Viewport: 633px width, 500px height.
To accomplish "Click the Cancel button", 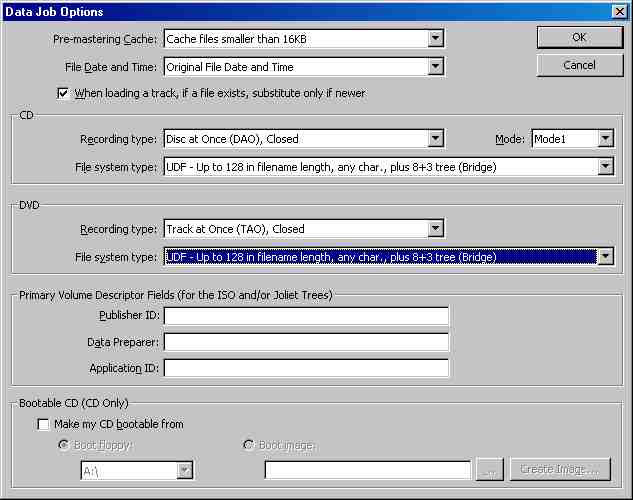I will click(579, 65).
